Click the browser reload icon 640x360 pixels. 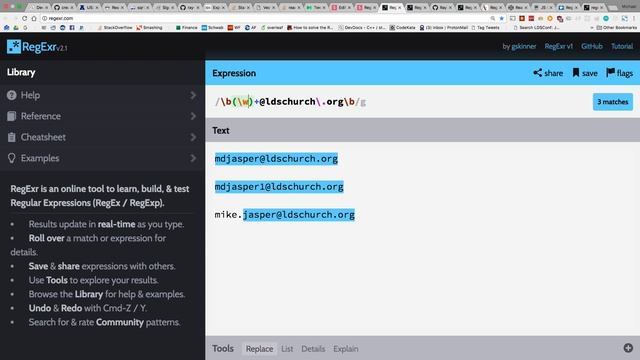pyautogui.click(x=24, y=18)
